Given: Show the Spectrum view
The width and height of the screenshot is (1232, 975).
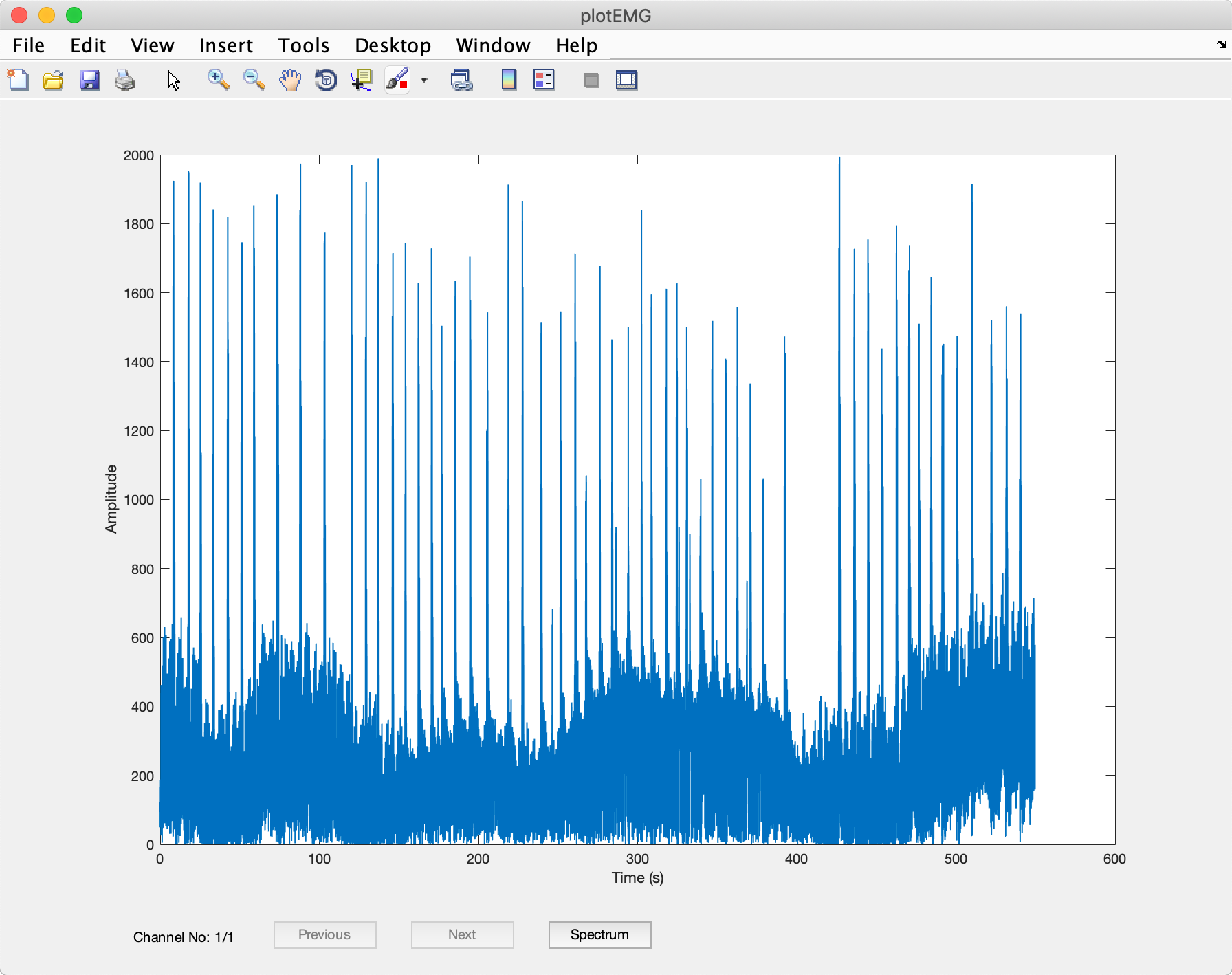Looking at the screenshot, I should pos(600,935).
